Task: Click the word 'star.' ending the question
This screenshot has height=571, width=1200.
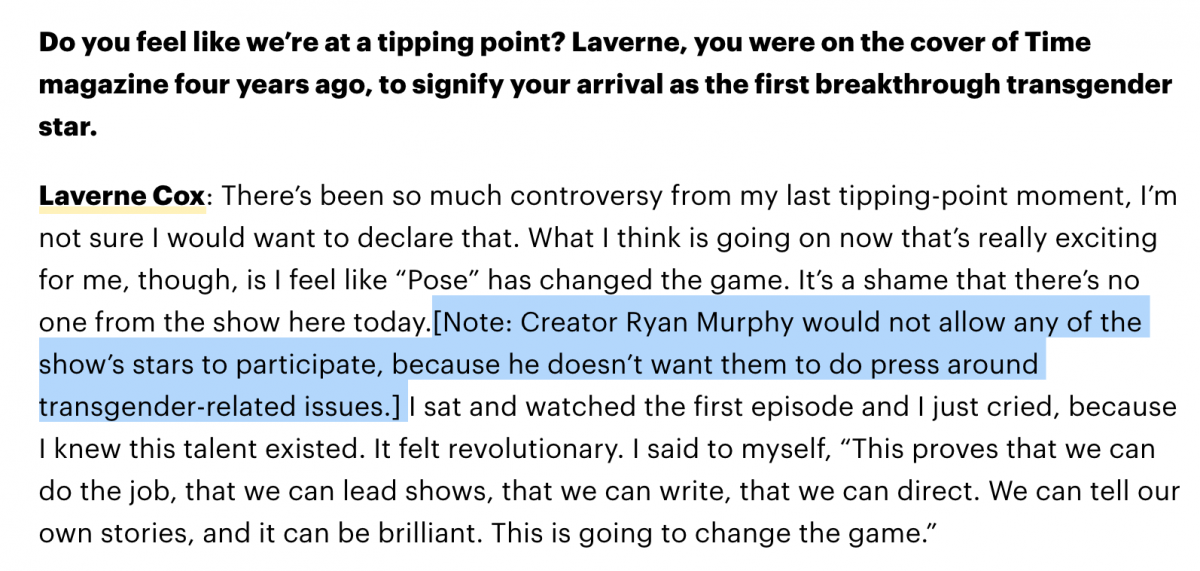Action: click(67, 129)
